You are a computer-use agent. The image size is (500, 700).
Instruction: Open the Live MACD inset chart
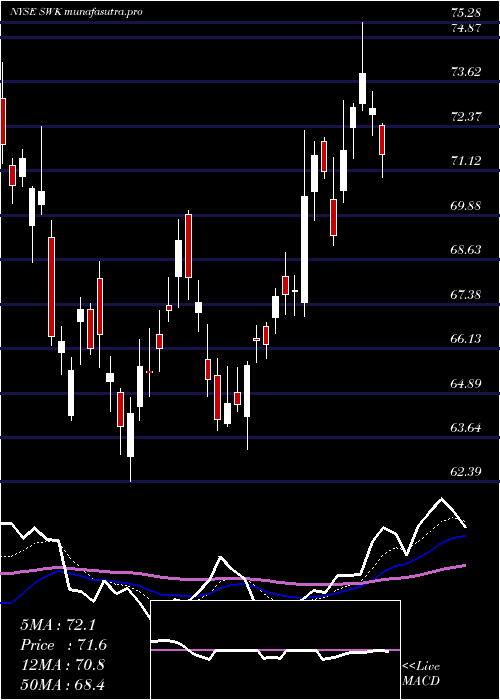coord(275,650)
